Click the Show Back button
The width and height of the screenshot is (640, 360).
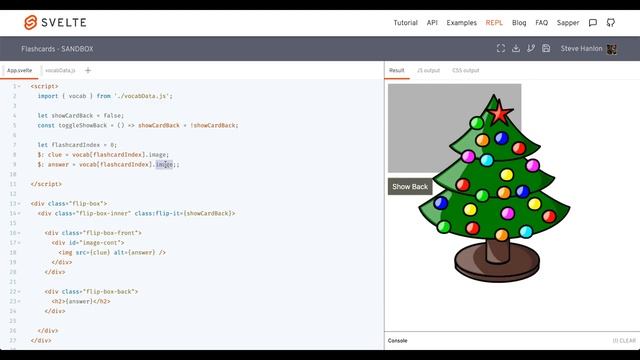point(410,187)
